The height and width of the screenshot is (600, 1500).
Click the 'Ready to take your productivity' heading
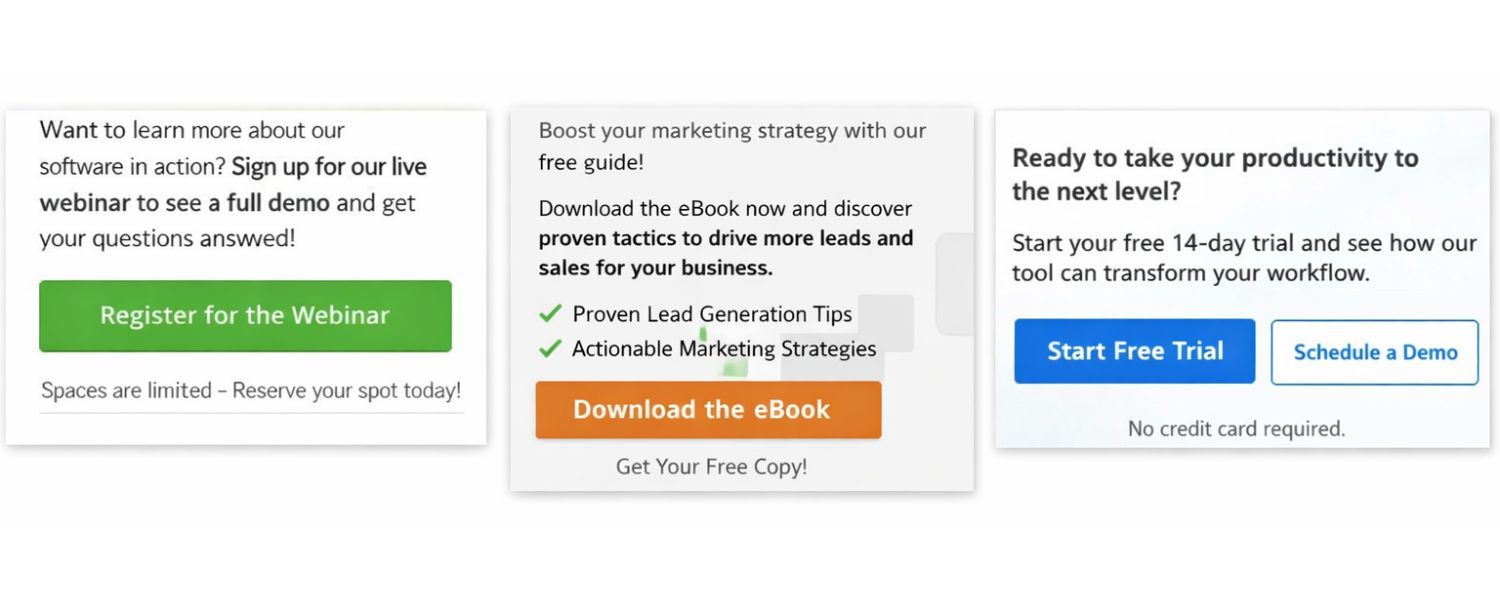[x=1215, y=159]
